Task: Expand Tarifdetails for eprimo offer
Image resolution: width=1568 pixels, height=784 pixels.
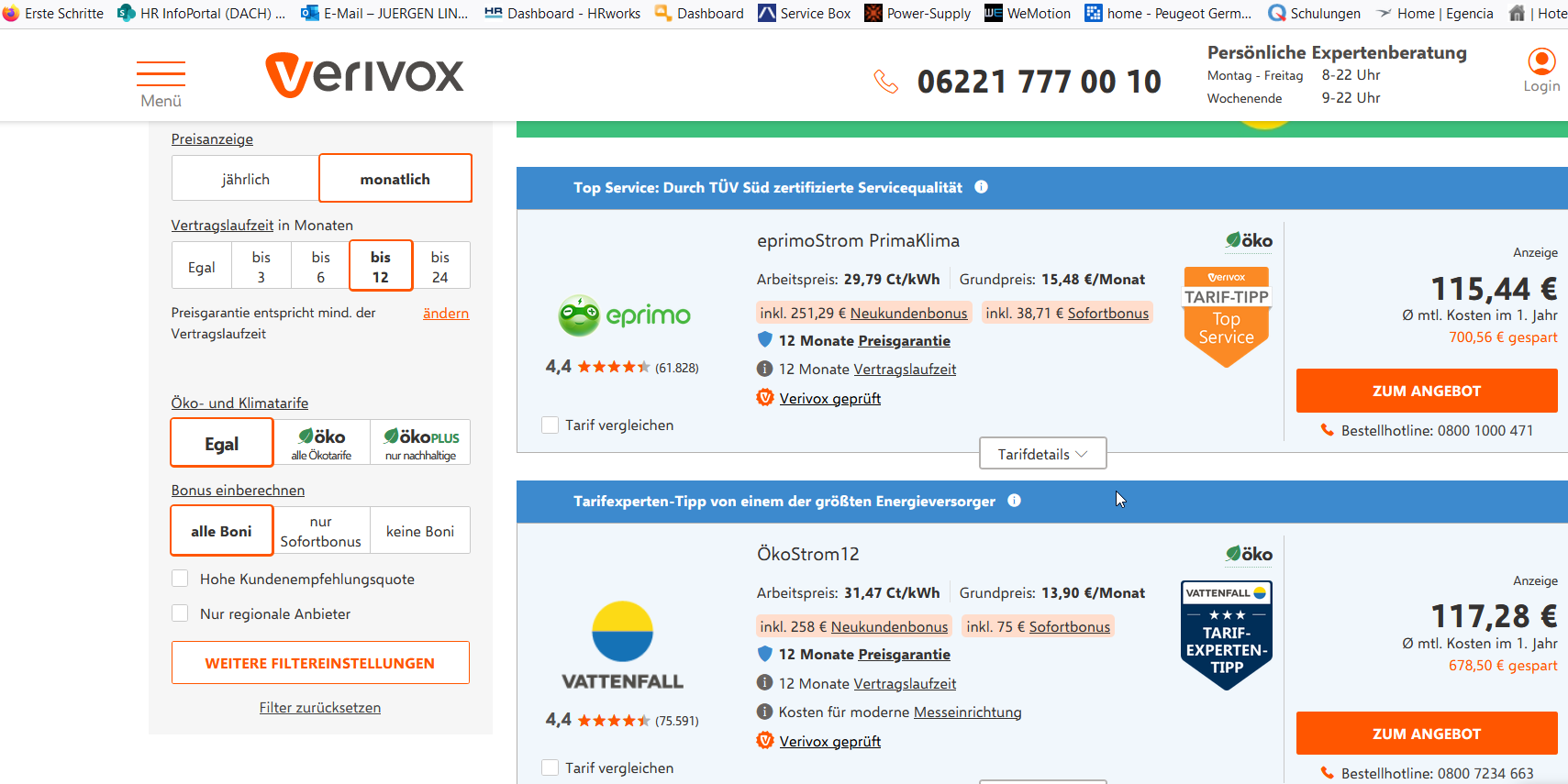Action: (1042, 454)
